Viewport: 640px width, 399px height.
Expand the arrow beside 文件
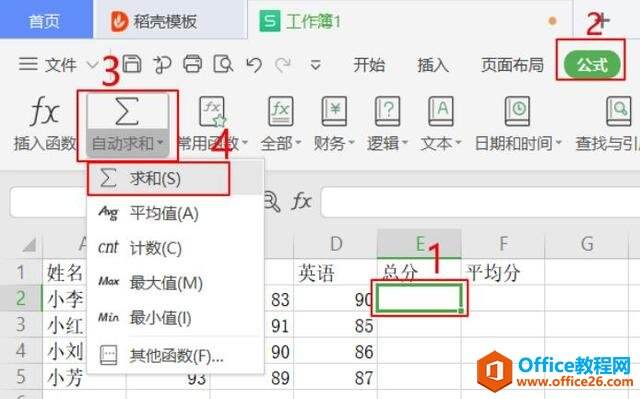point(92,65)
